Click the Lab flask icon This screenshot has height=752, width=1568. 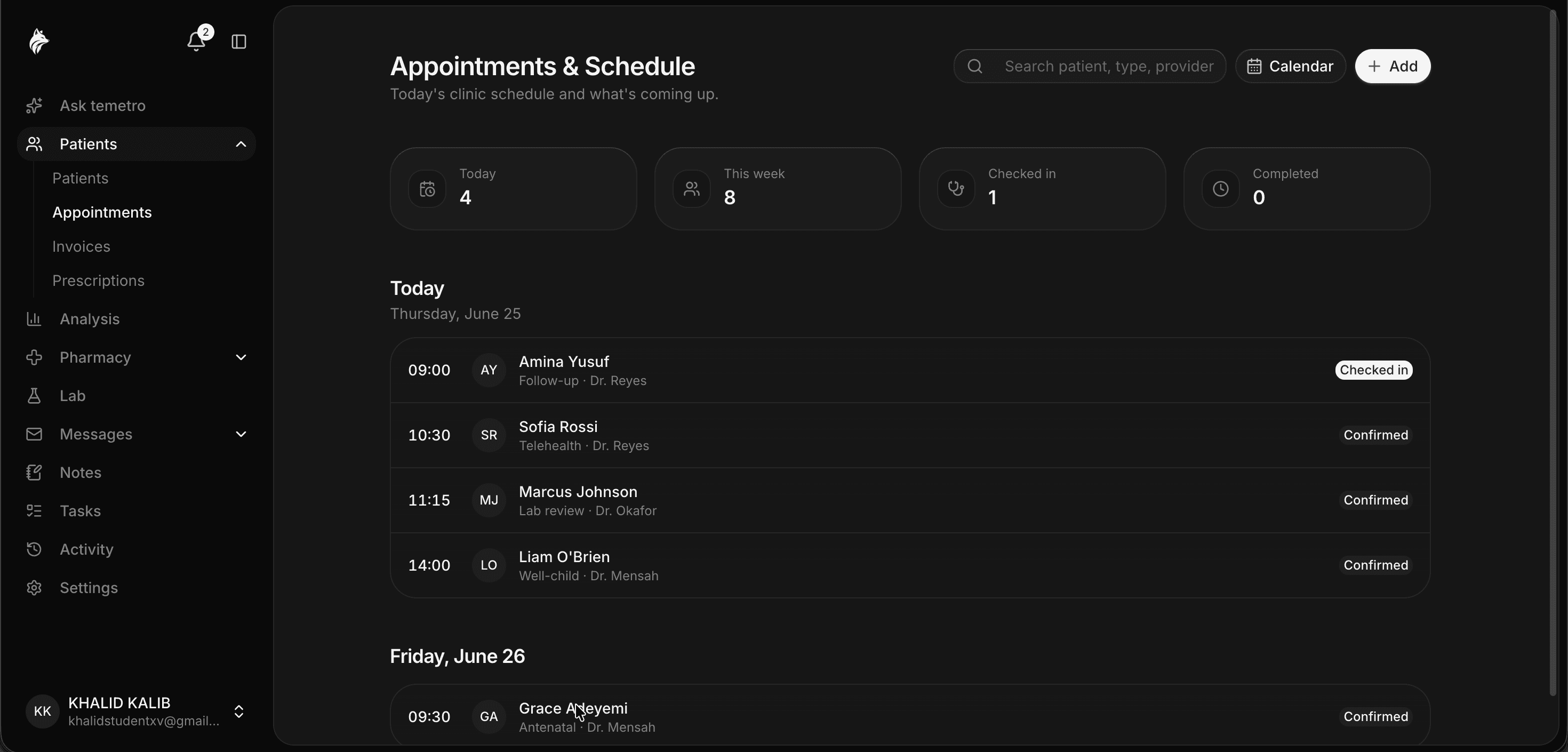click(x=34, y=395)
